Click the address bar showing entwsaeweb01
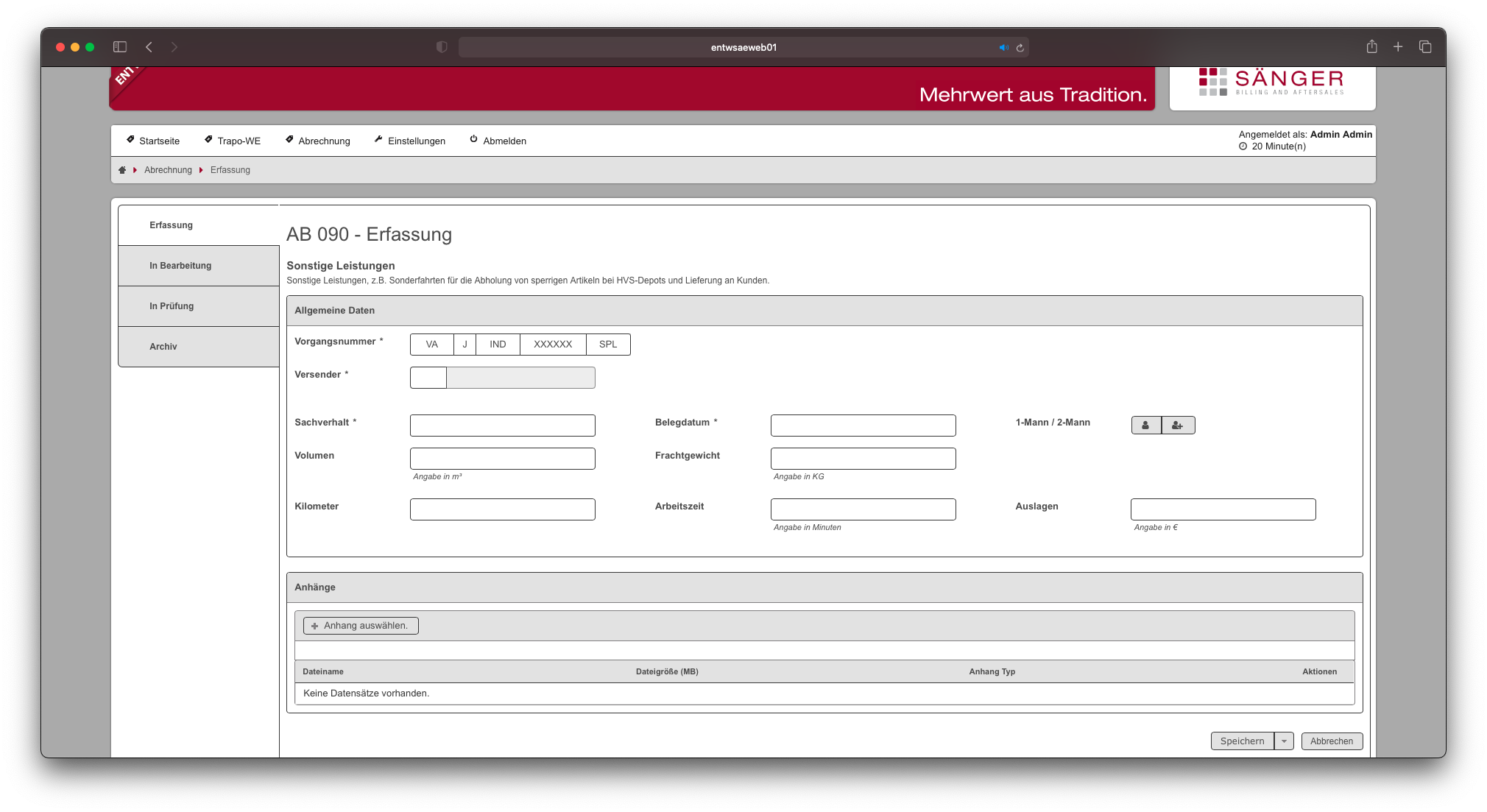 (743, 47)
